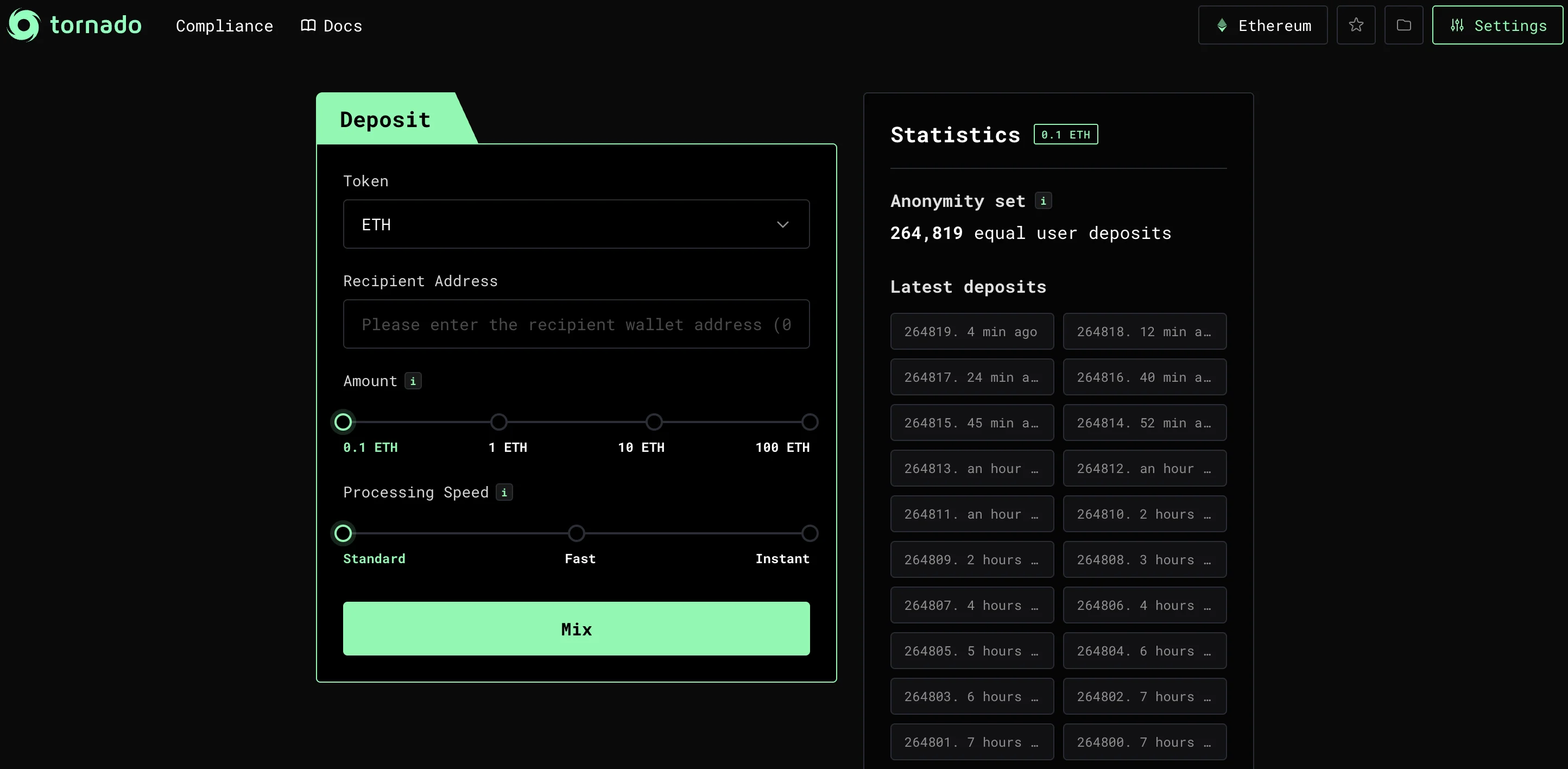Click the 1 ETH amount label
The height and width of the screenshot is (769, 1568).
click(x=508, y=447)
